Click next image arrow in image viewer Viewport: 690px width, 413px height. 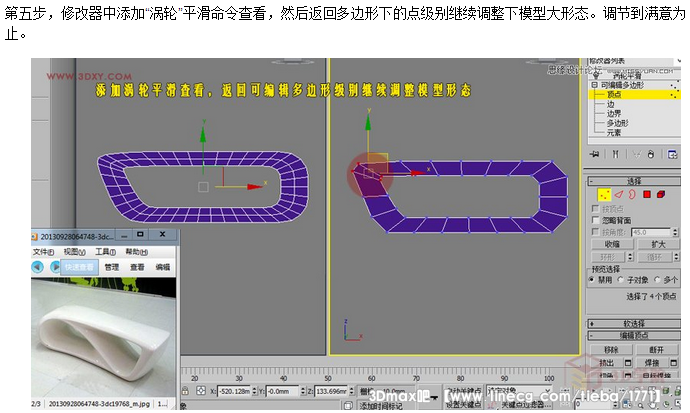pos(55,267)
